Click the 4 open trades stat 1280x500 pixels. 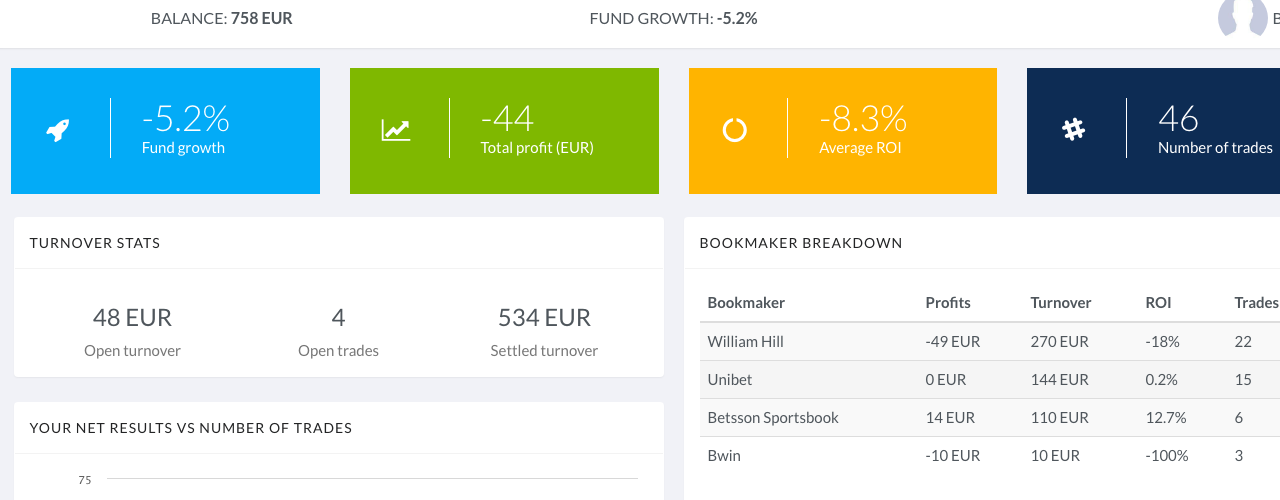[338, 318]
